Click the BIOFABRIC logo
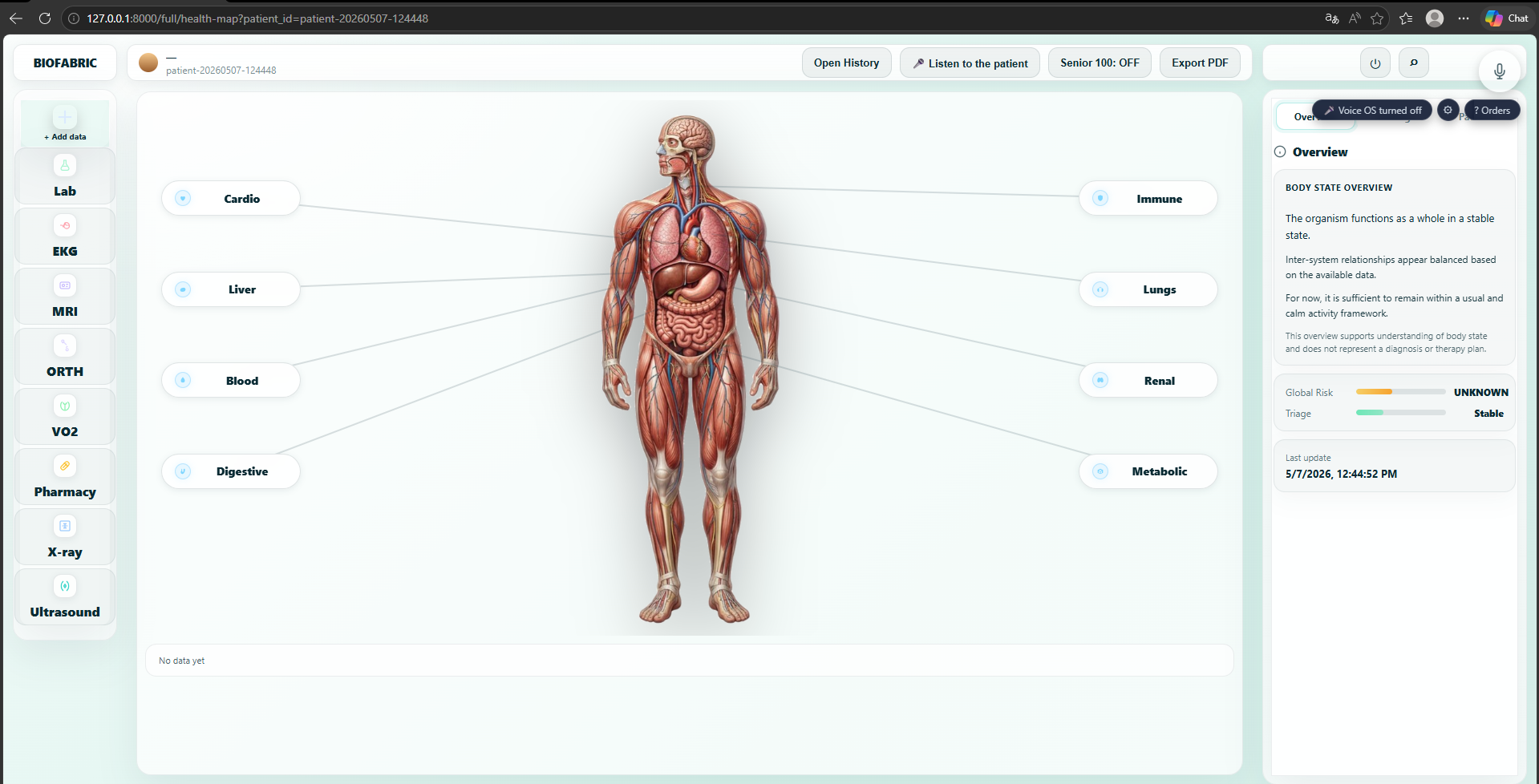 click(x=65, y=63)
